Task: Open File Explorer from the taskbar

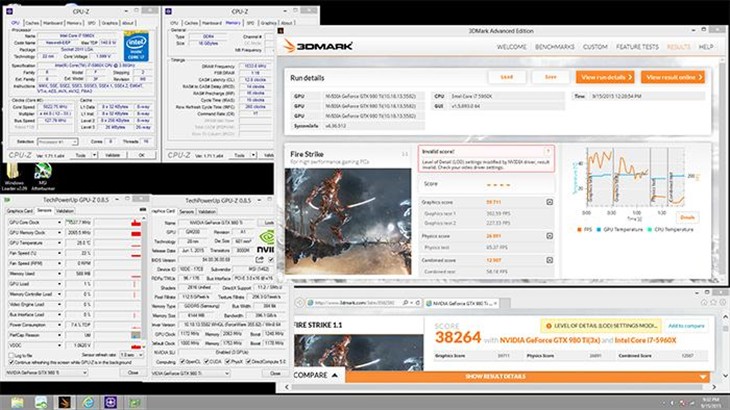Action: (x=18, y=402)
